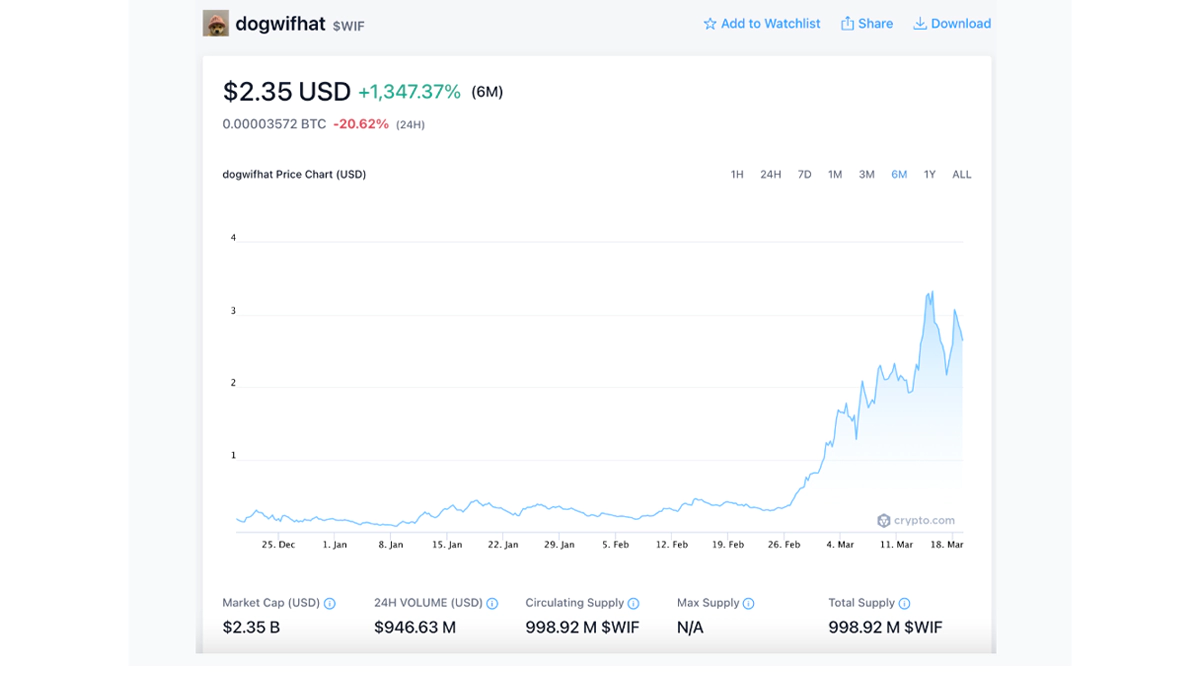1200x675 pixels.
Task: Click the dogwifhat coin name heading
Action: coord(280,24)
